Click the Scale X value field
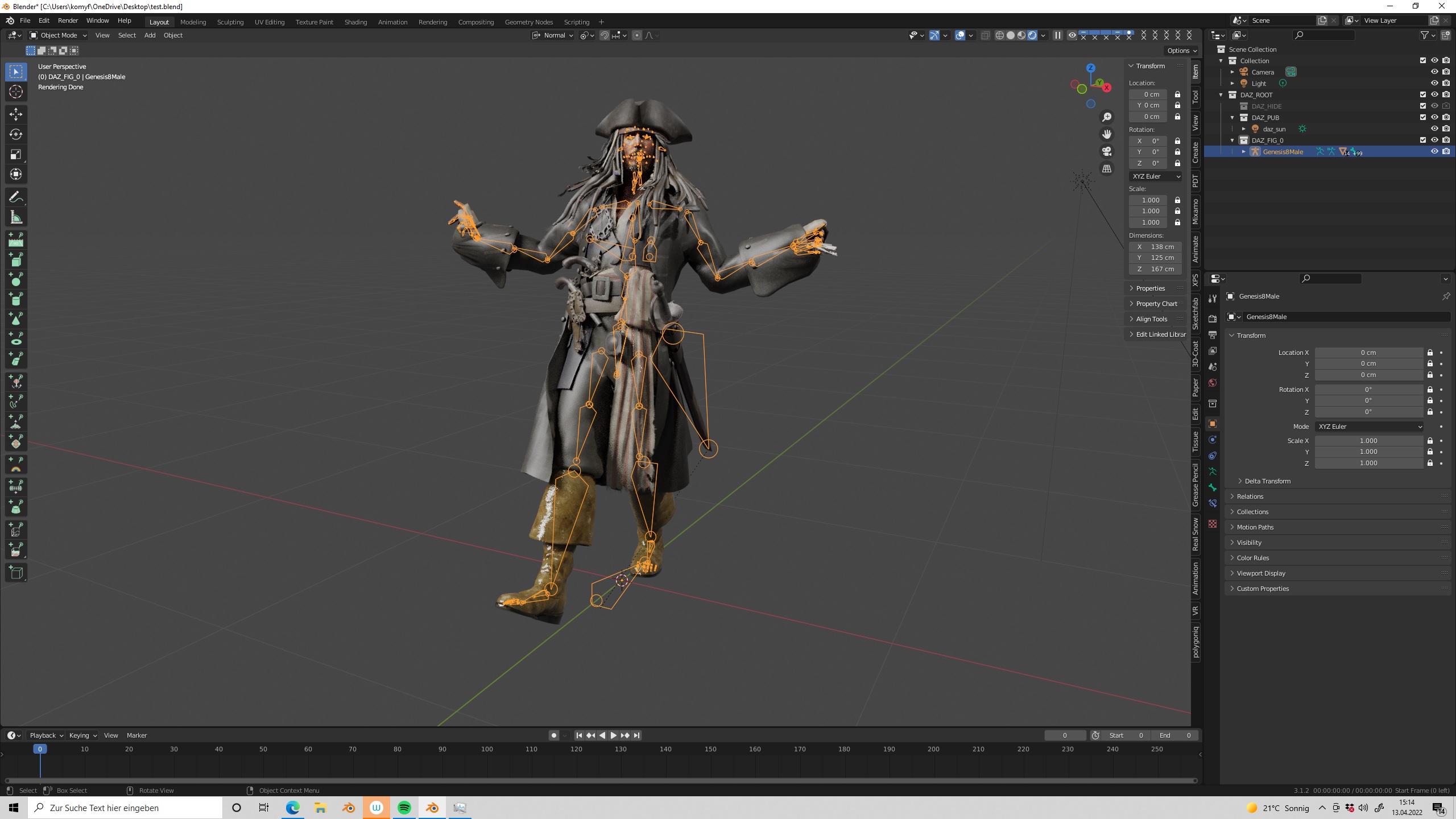Viewport: 1456px width, 819px height. (1368, 441)
